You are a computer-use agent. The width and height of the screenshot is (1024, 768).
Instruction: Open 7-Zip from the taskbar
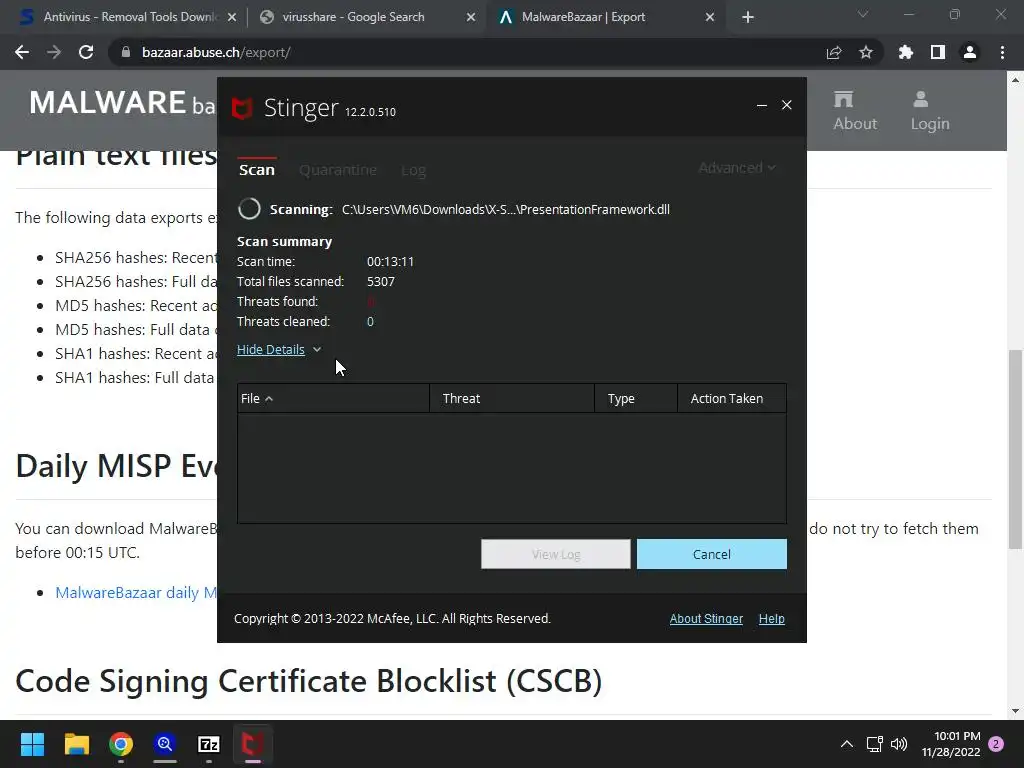click(209, 744)
